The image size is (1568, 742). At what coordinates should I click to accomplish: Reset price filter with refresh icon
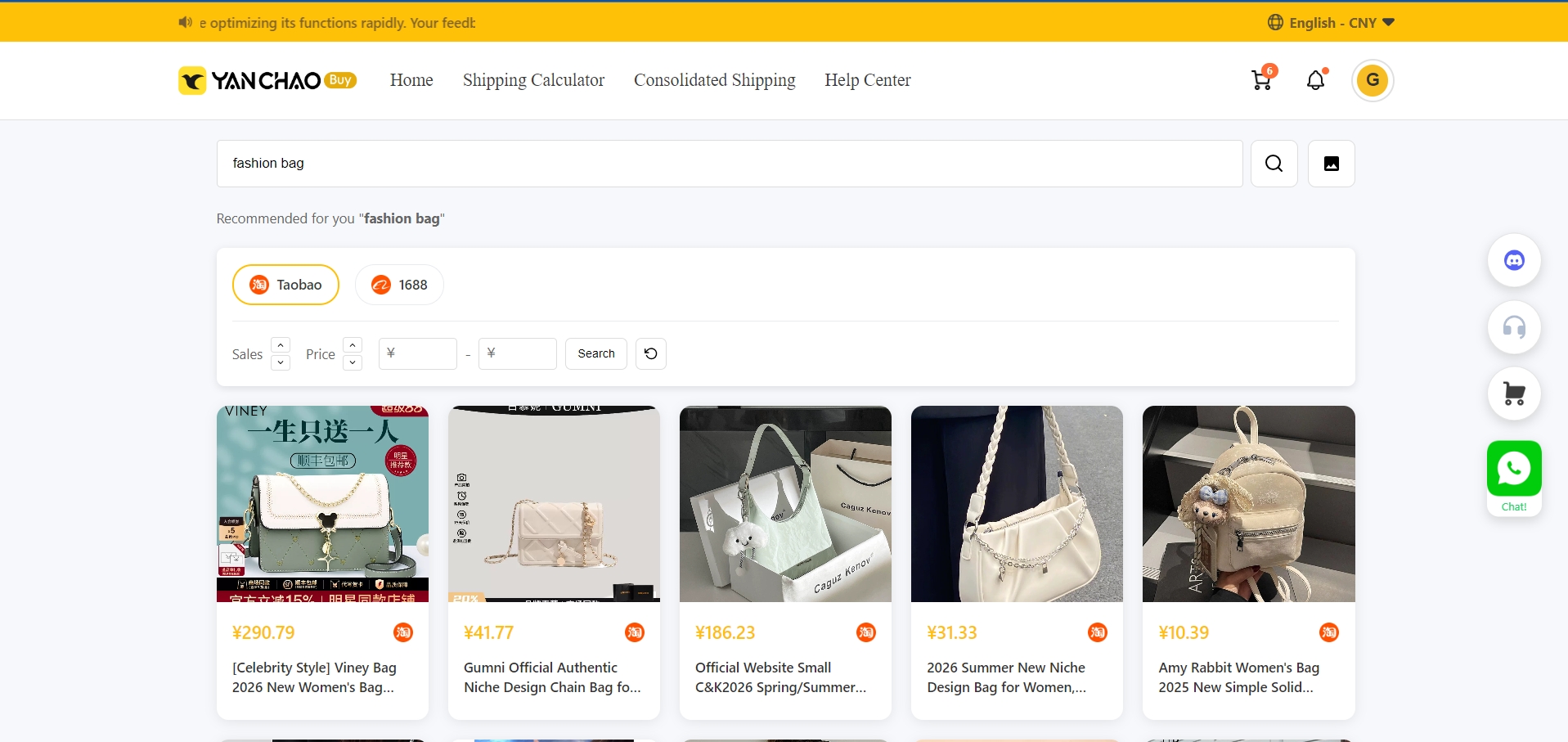(651, 353)
